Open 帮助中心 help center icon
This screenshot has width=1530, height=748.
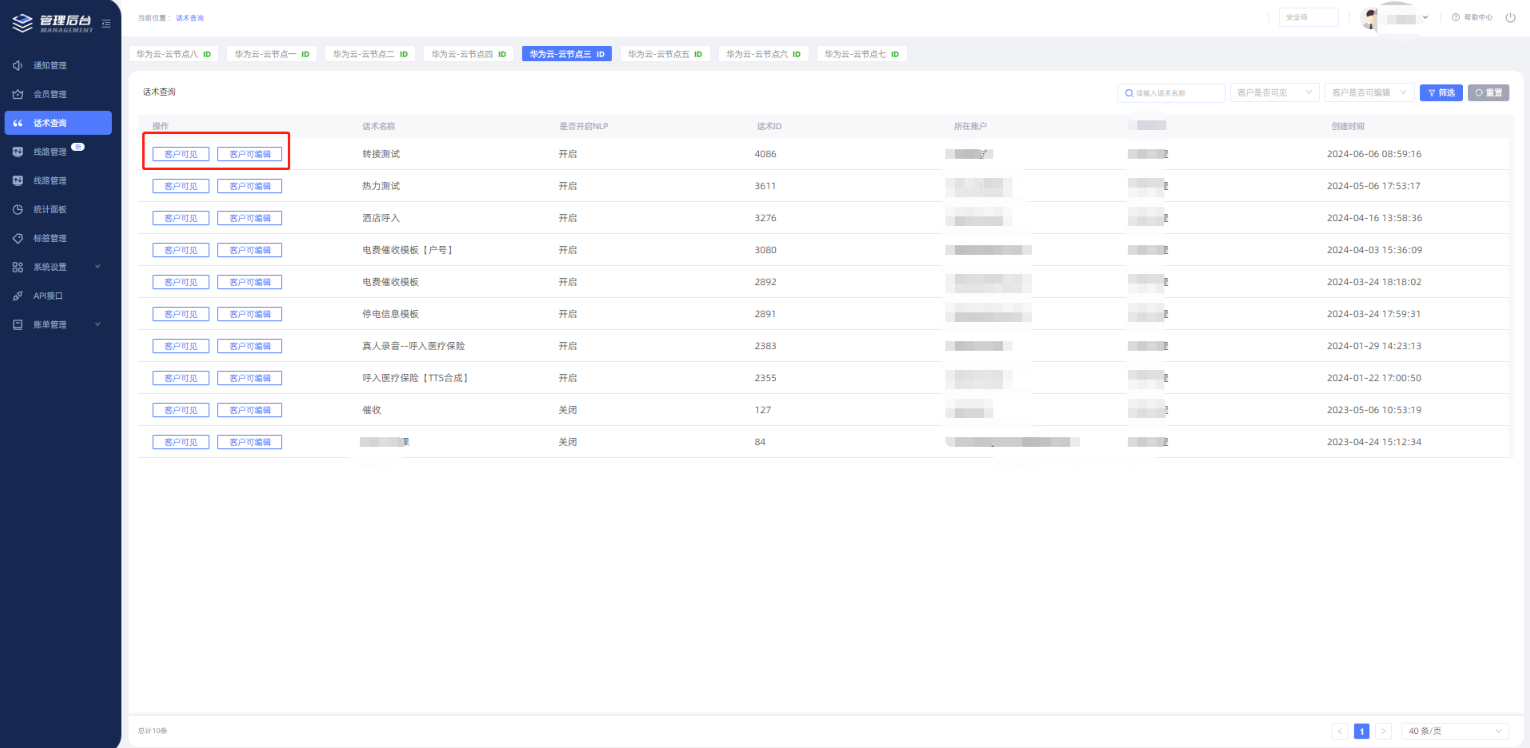(x=1456, y=18)
